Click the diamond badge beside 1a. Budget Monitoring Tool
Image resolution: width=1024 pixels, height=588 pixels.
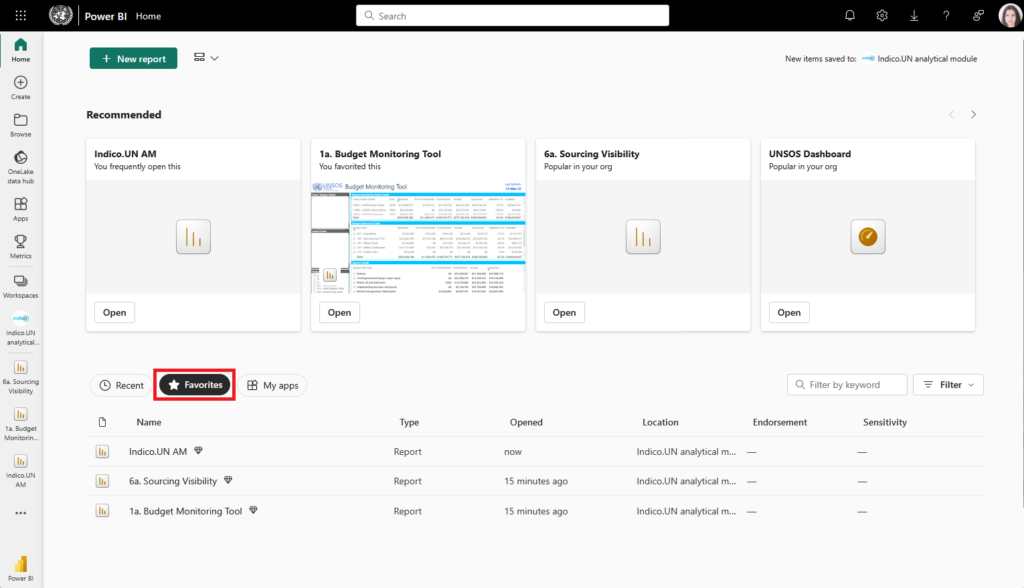click(x=253, y=510)
